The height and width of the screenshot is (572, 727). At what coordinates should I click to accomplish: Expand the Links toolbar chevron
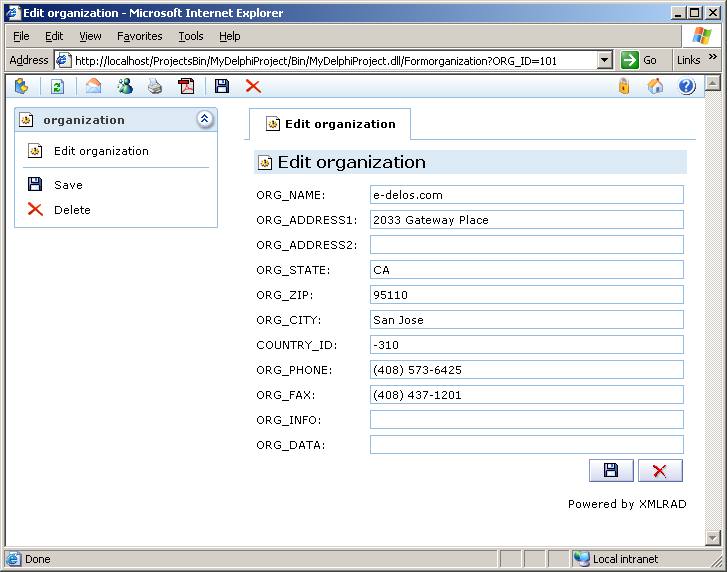(x=713, y=59)
